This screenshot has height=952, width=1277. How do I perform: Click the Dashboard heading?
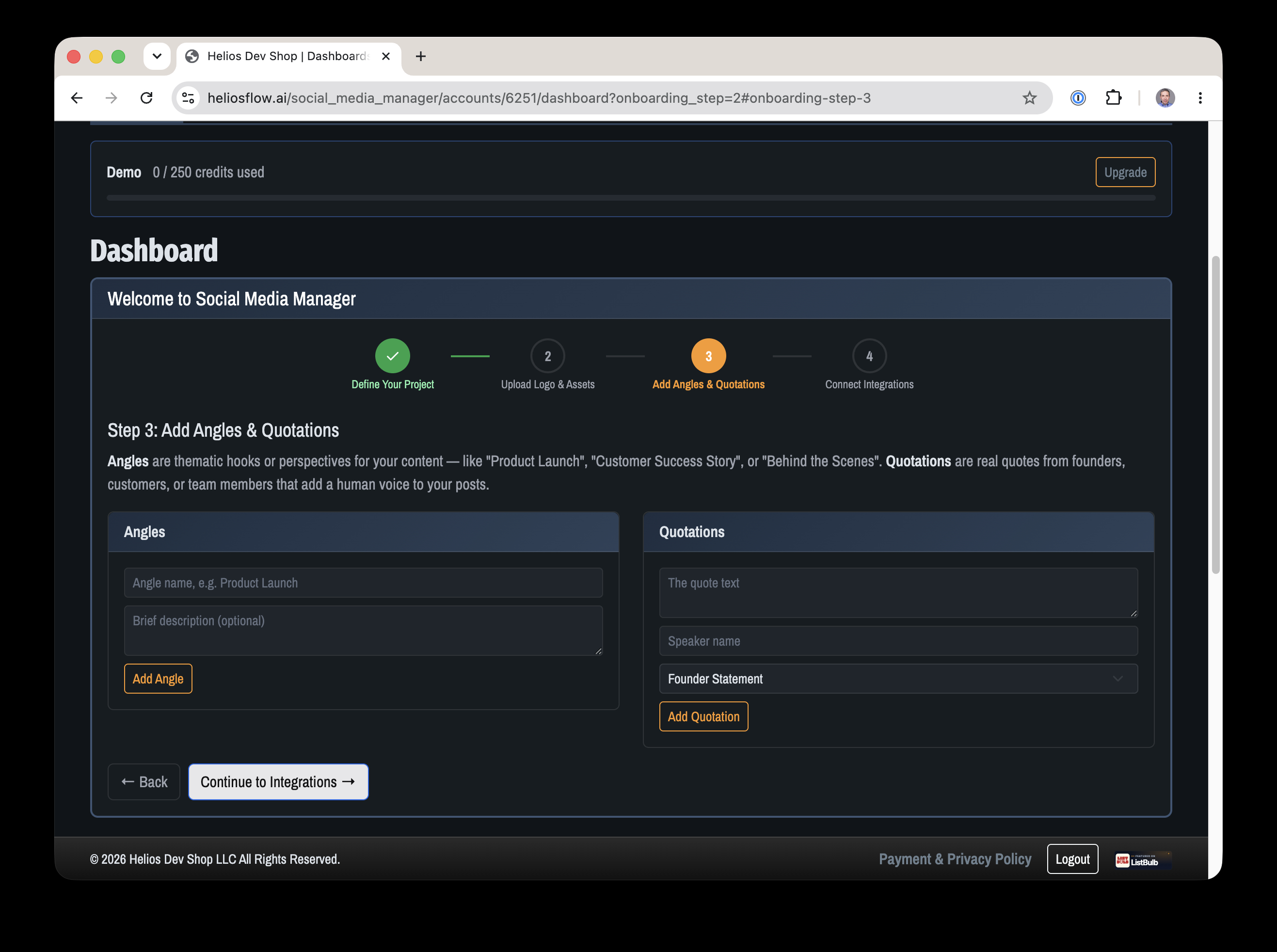click(x=154, y=251)
